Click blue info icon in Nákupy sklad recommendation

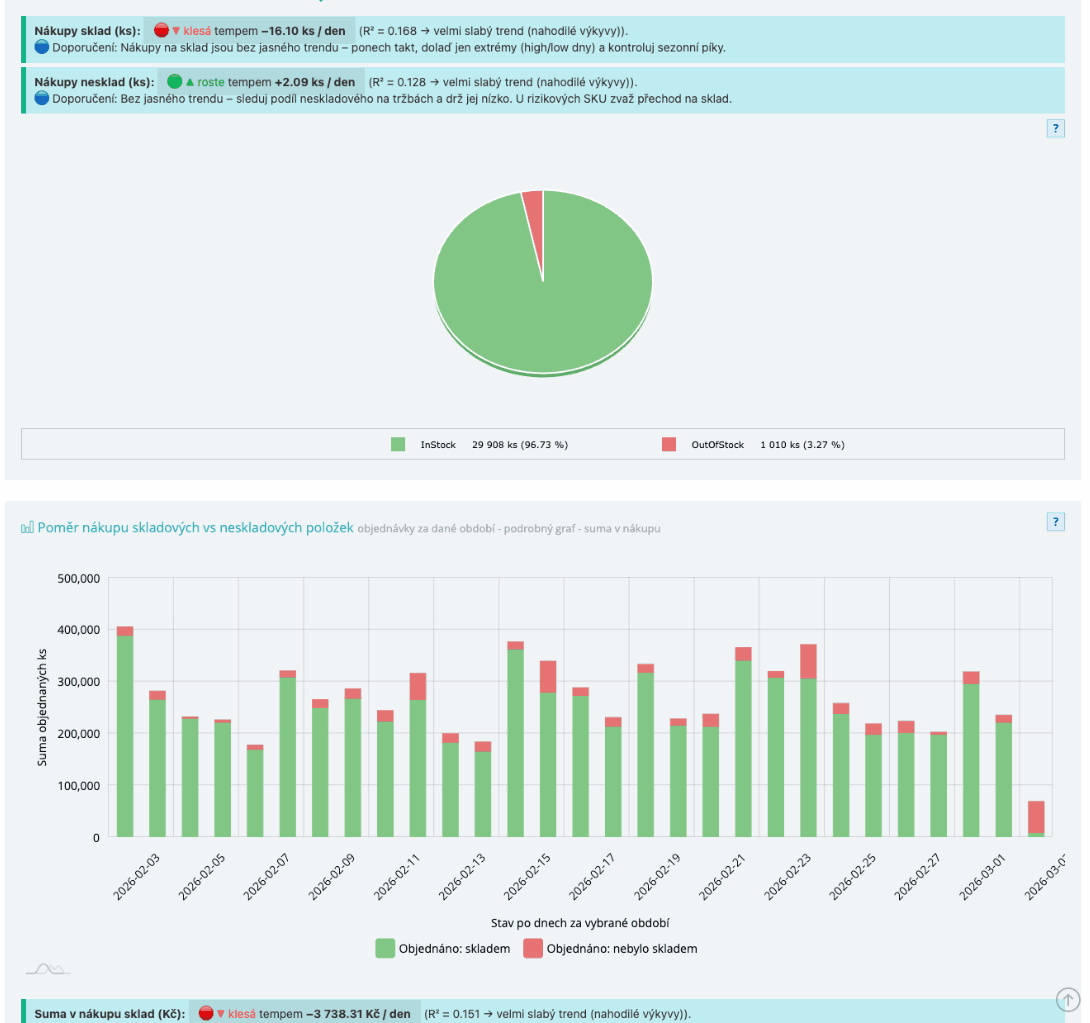[42, 47]
